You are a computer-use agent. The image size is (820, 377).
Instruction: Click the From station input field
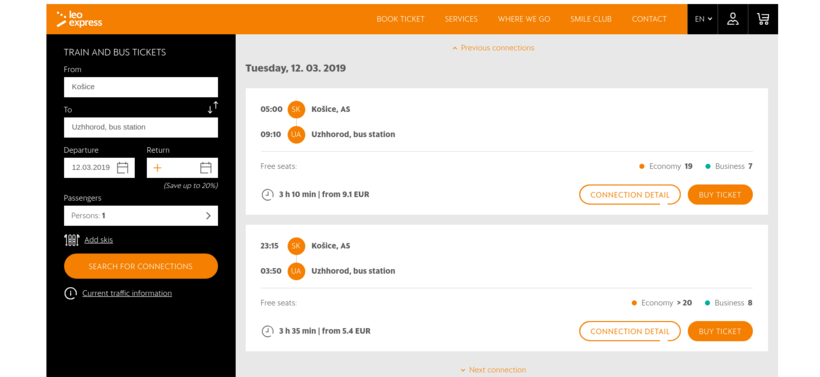(x=141, y=87)
